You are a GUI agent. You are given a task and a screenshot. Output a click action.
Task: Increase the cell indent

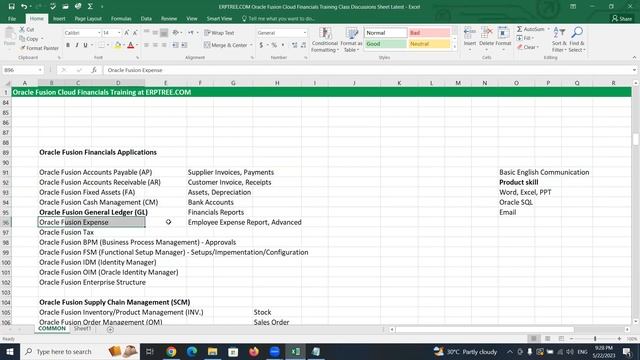184,45
